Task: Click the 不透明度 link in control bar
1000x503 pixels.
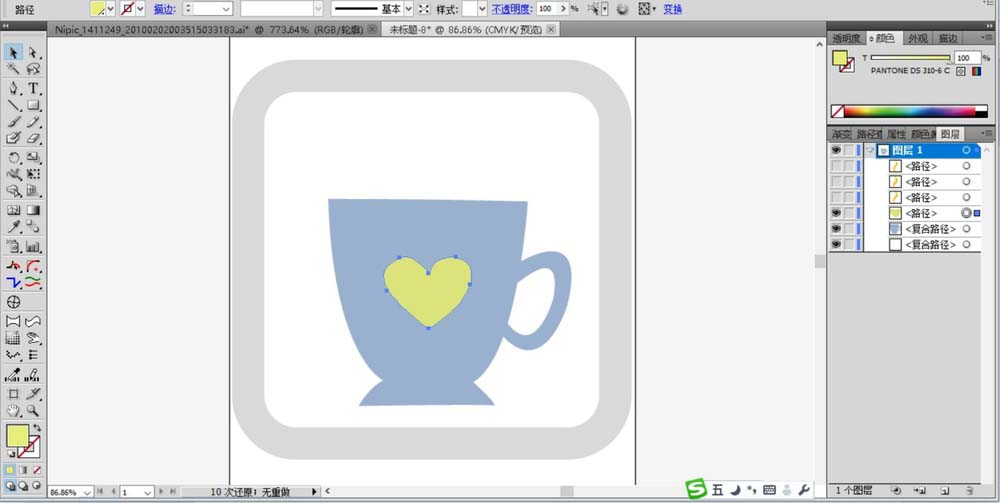Action: 511,9
